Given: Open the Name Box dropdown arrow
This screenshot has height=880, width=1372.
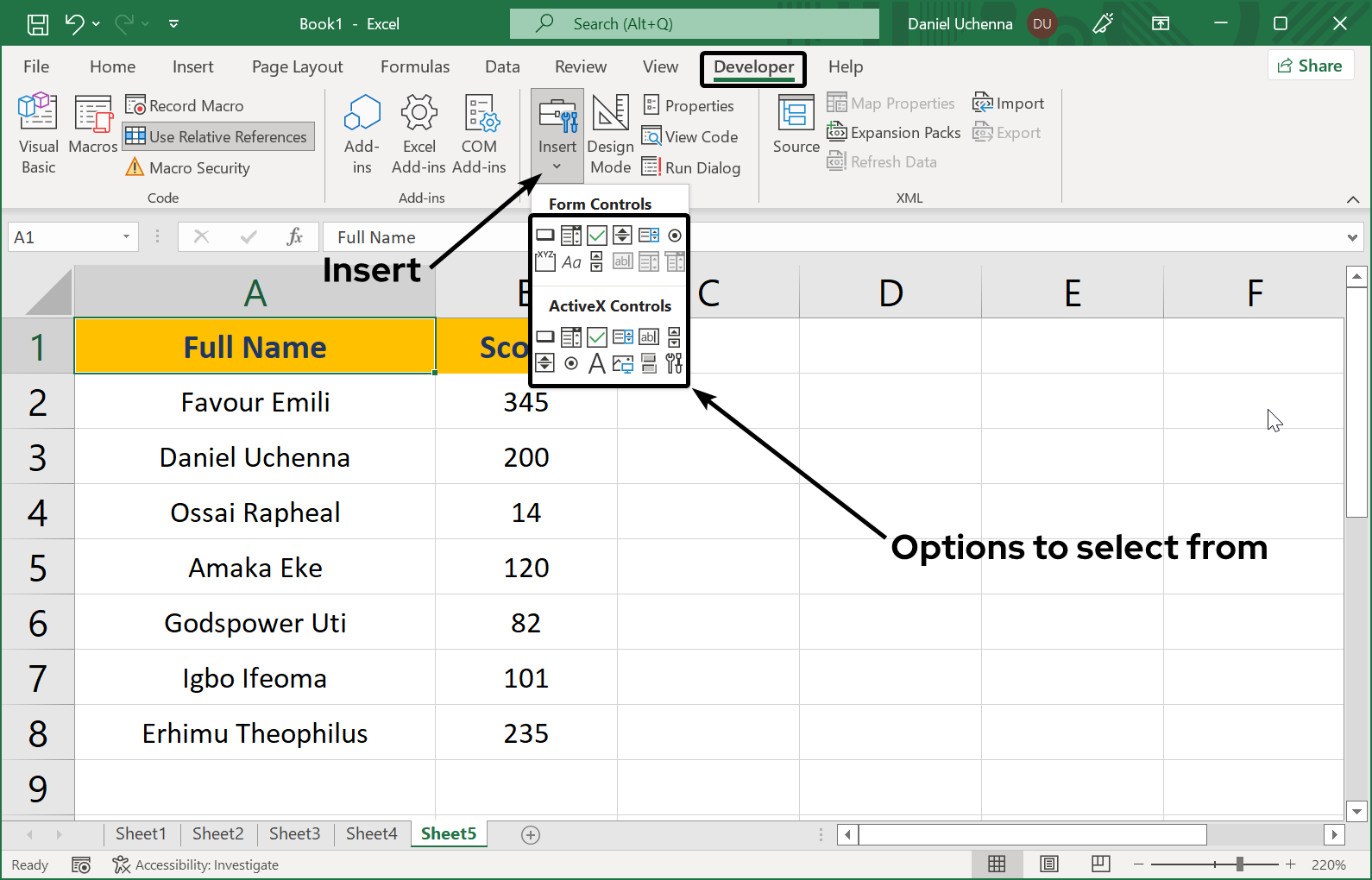Looking at the screenshot, I should tap(126, 237).
